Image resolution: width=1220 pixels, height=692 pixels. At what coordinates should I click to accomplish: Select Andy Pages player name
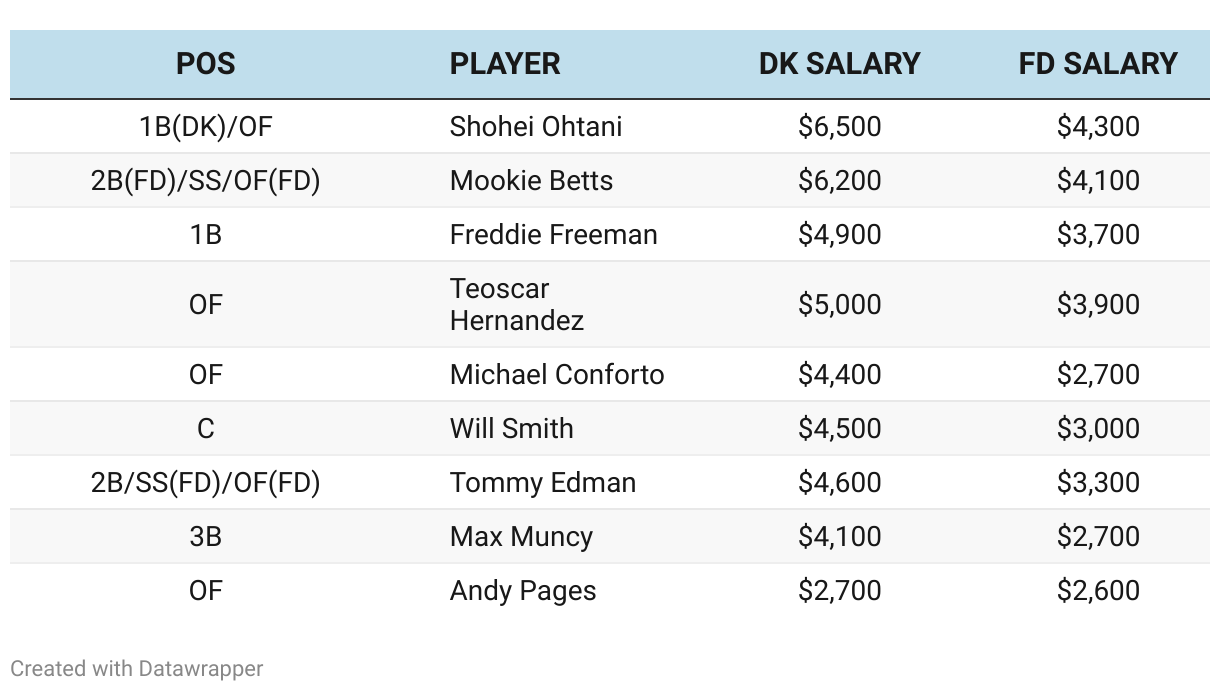tap(523, 591)
